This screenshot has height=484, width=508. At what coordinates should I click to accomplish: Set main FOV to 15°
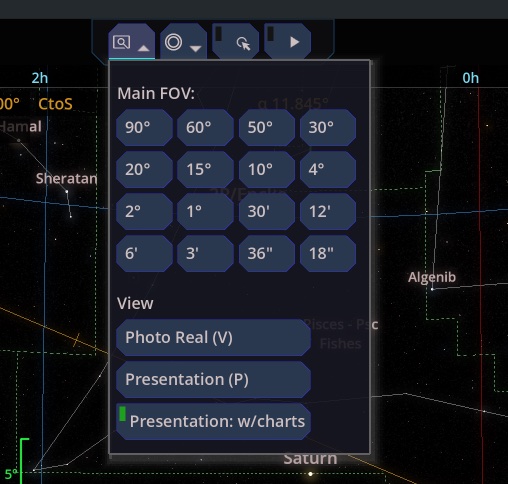pos(205,169)
